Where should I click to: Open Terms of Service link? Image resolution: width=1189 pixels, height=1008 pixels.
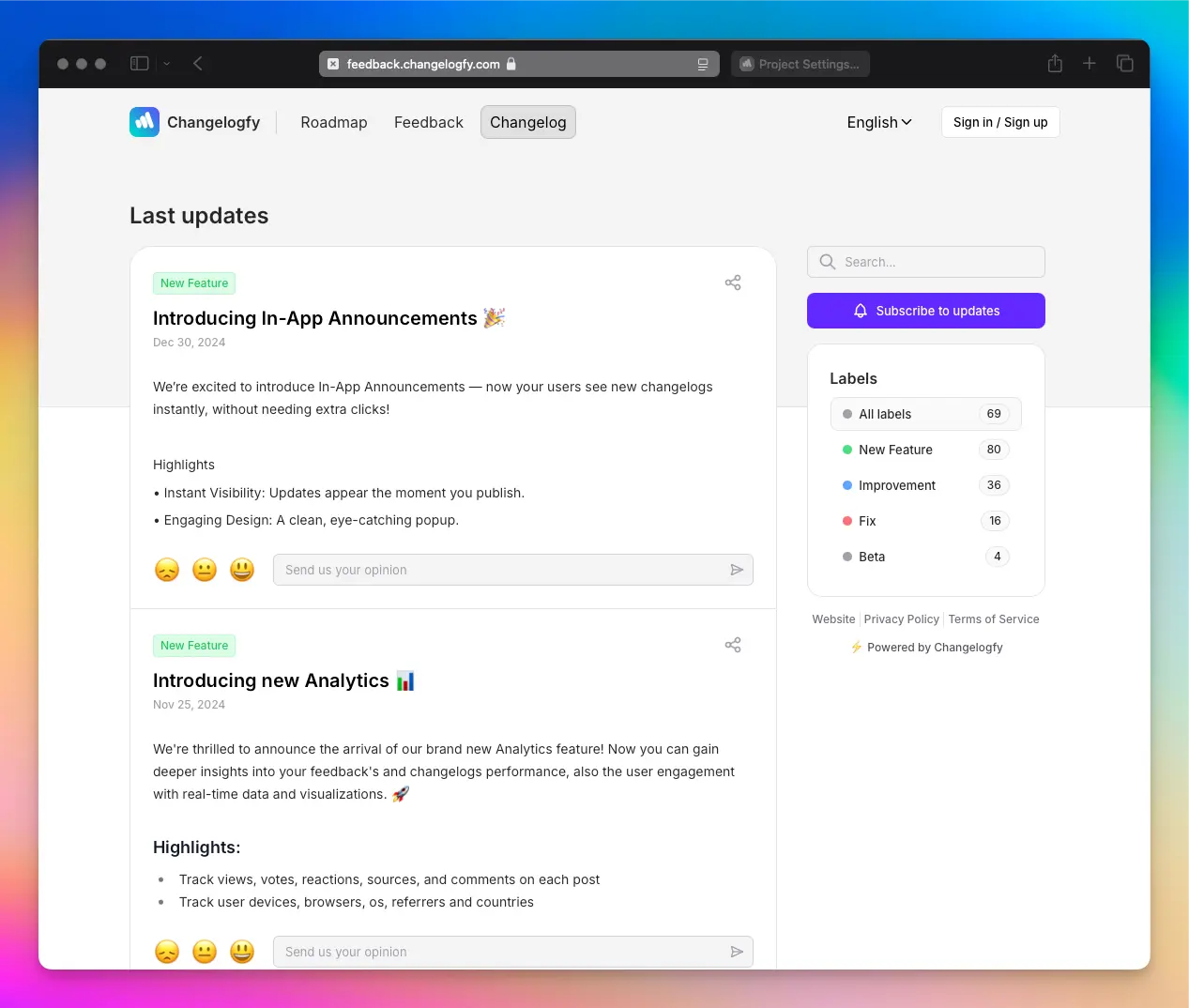tap(994, 619)
